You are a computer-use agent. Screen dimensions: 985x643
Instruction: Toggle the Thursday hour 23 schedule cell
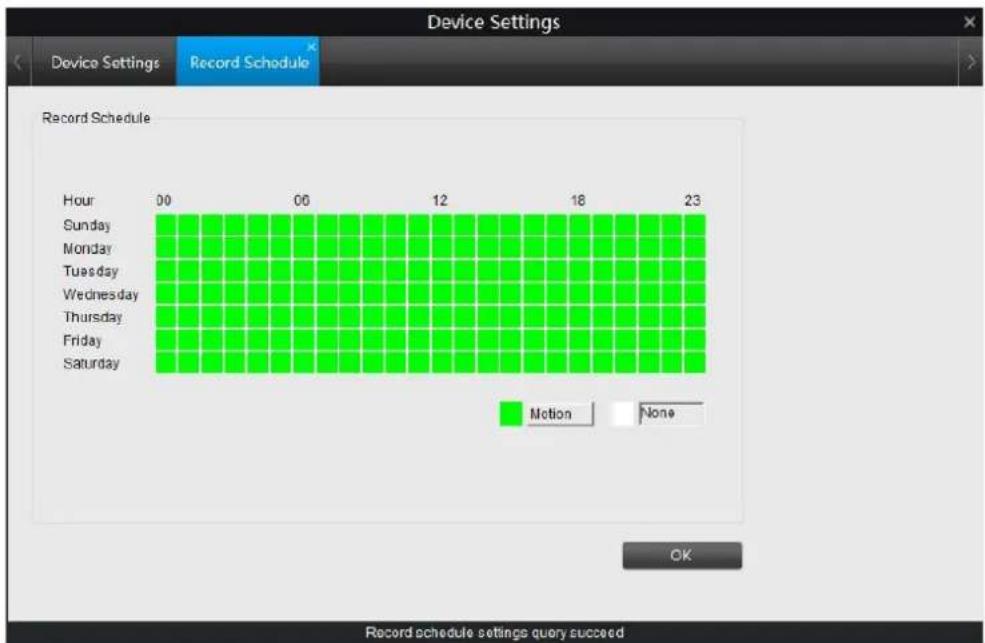point(695,316)
